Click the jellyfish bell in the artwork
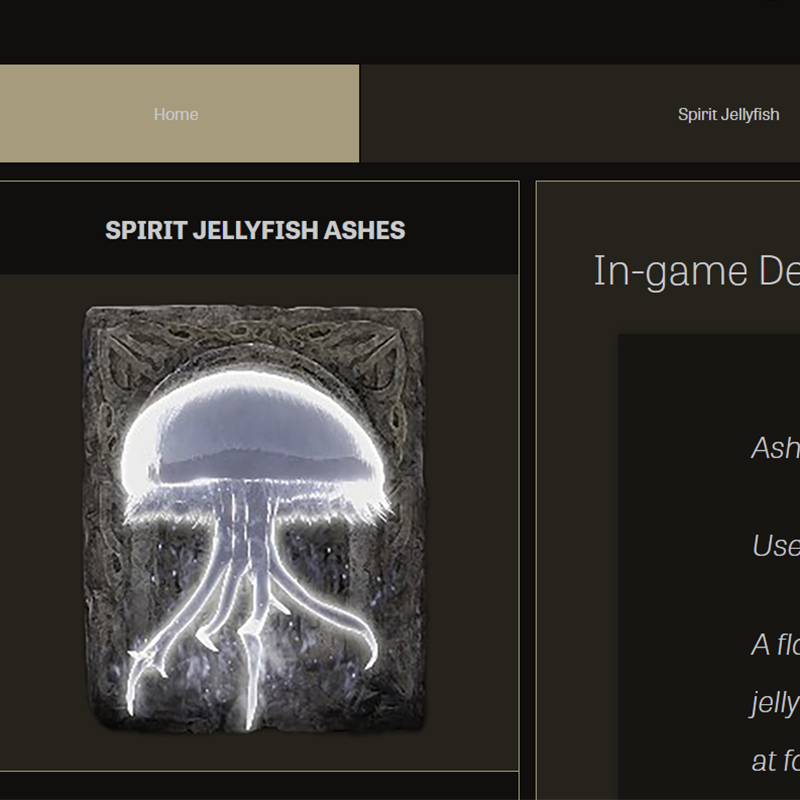This screenshot has width=800, height=800. pyautogui.click(x=255, y=430)
